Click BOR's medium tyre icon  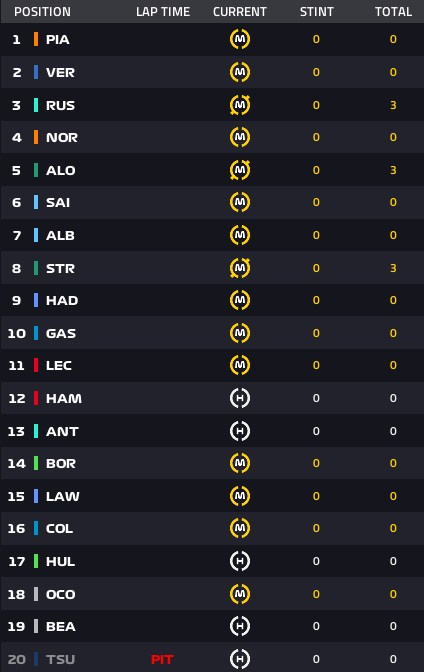(x=240, y=463)
